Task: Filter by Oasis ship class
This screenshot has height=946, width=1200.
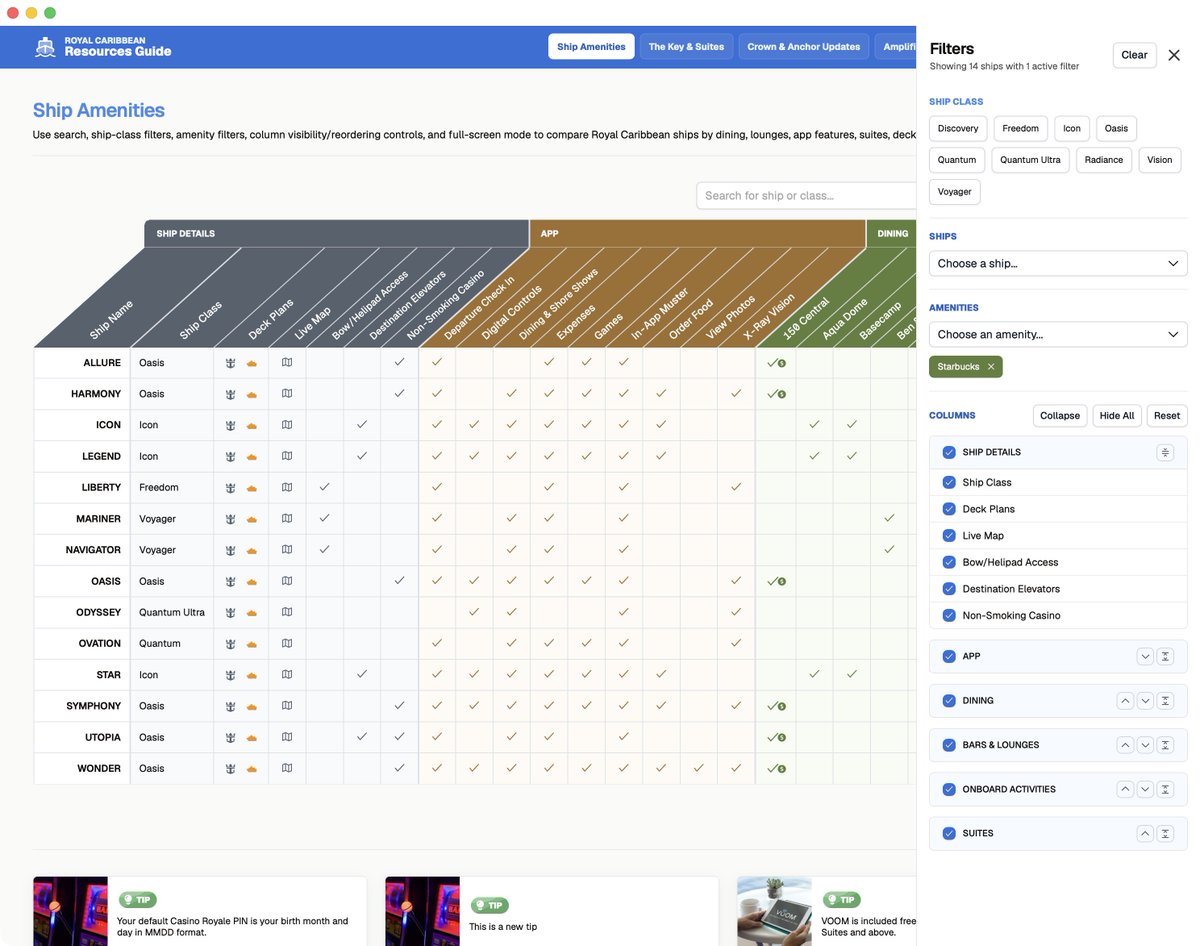Action: pos(1116,128)
